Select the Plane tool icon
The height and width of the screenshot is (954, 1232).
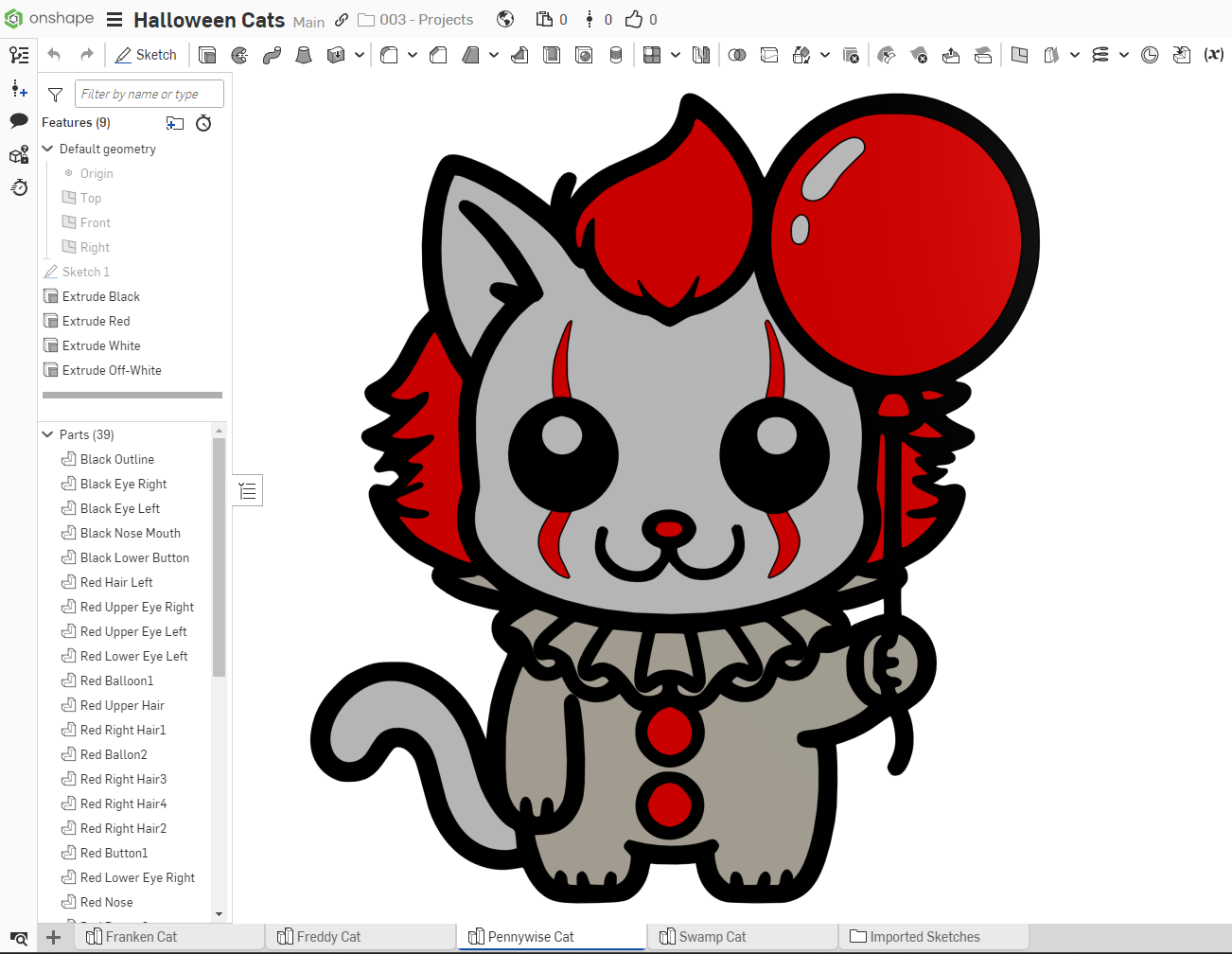point(1019,55)
